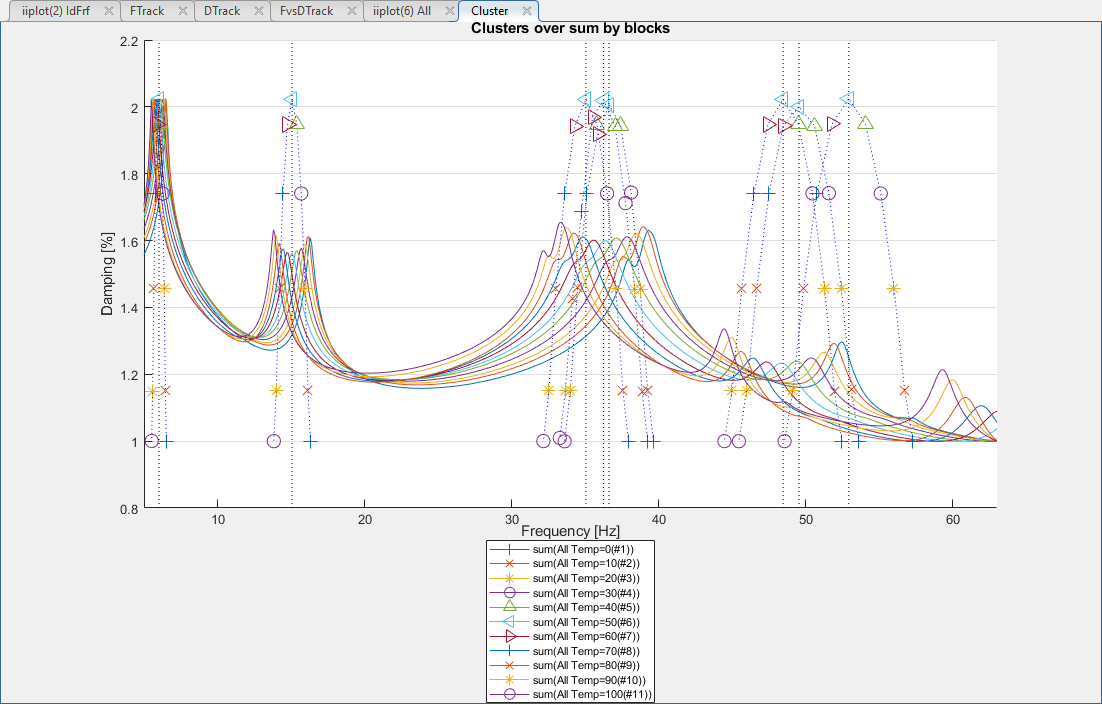Select the FvsDTrack tab
1102x704 pixels.
(x=306, y=10)
